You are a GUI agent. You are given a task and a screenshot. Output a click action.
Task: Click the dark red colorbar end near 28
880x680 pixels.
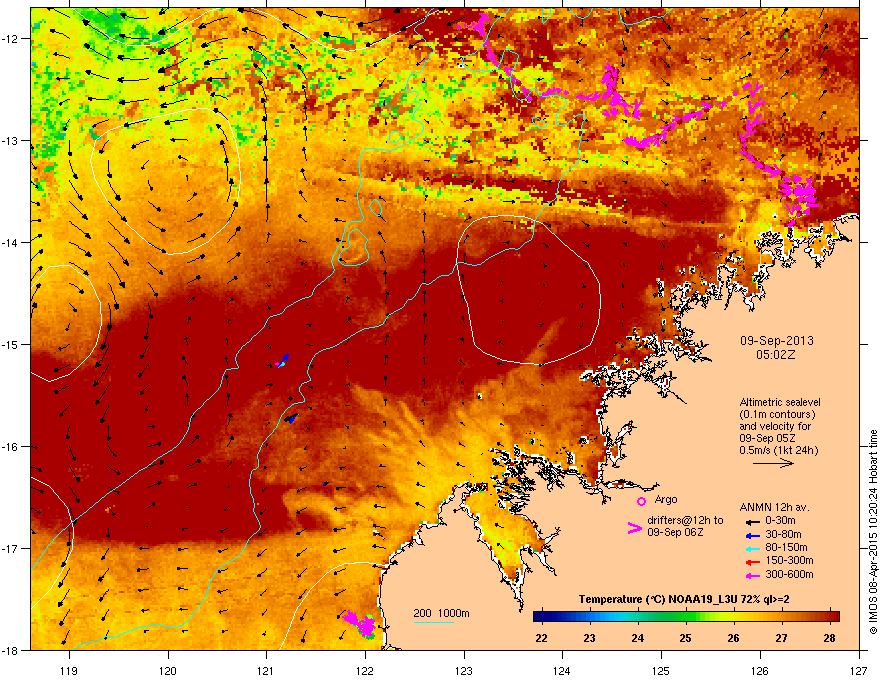click(832, 616)
